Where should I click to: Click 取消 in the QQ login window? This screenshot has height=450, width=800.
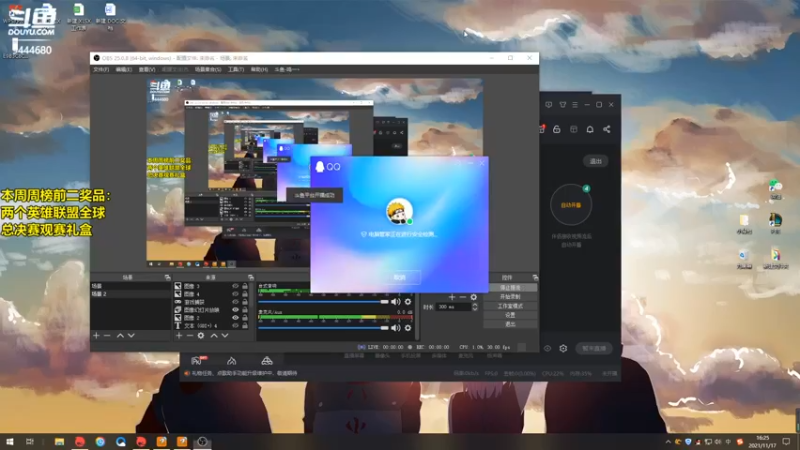399,278
